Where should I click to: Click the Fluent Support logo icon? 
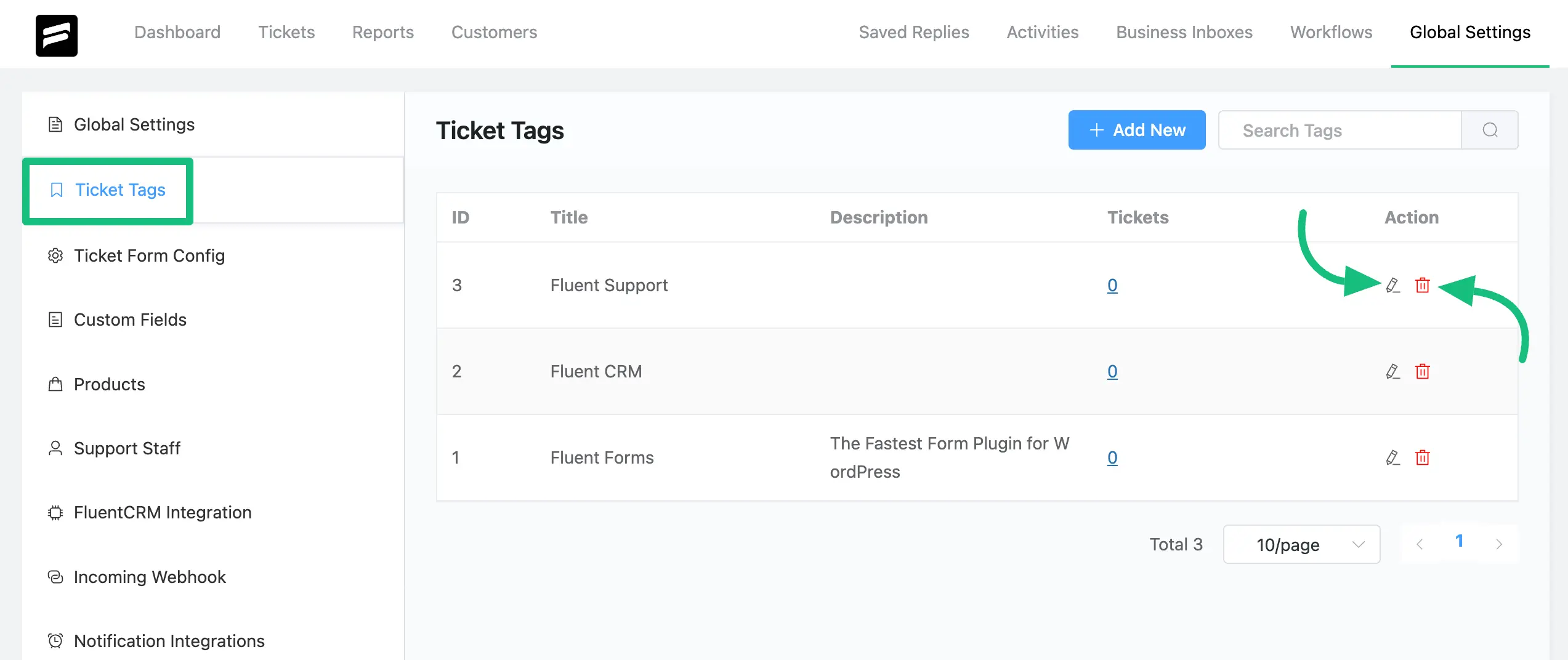click(56, 35)
